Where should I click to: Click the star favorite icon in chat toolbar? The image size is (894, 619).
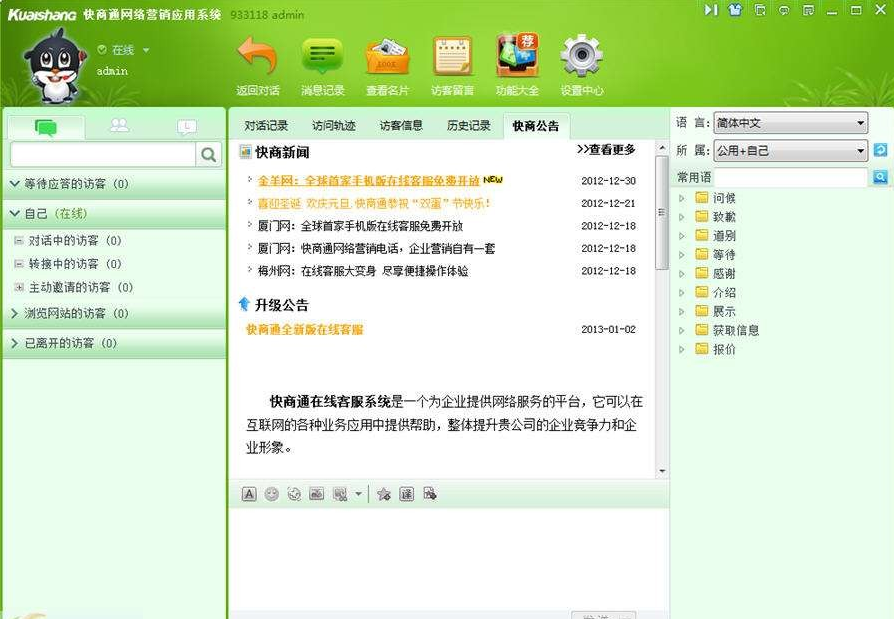tap(384, 494)
